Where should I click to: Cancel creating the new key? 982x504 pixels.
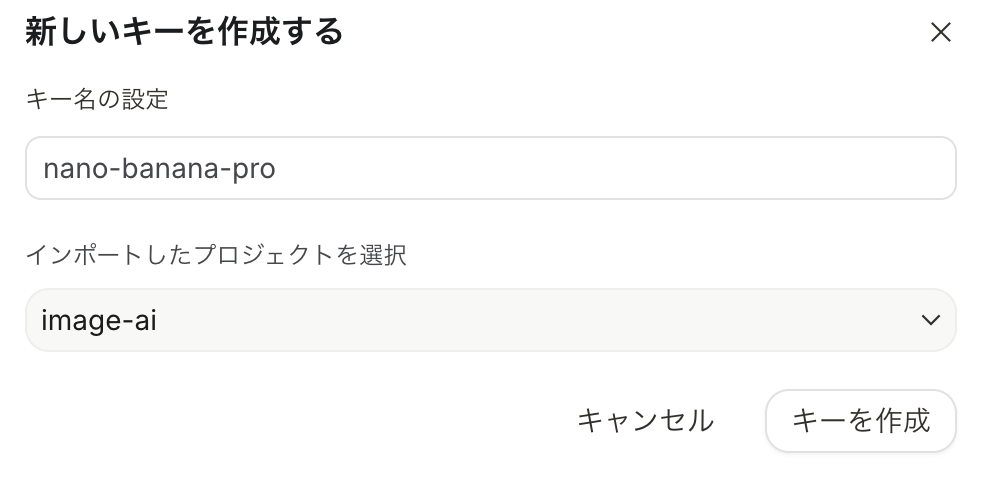645,420
